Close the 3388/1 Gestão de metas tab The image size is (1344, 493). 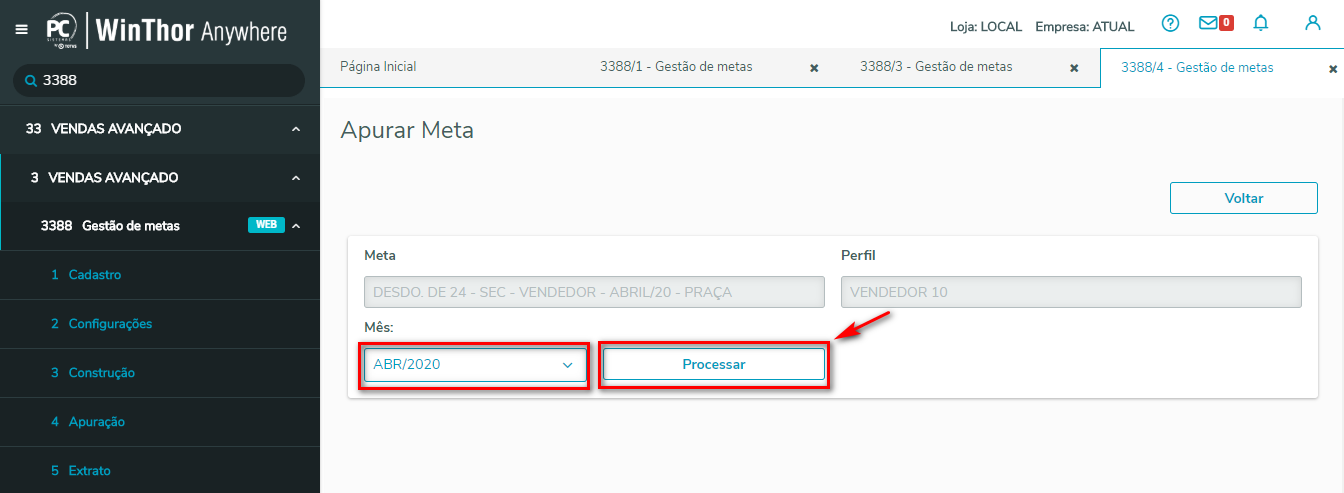[x=814, y=68]
